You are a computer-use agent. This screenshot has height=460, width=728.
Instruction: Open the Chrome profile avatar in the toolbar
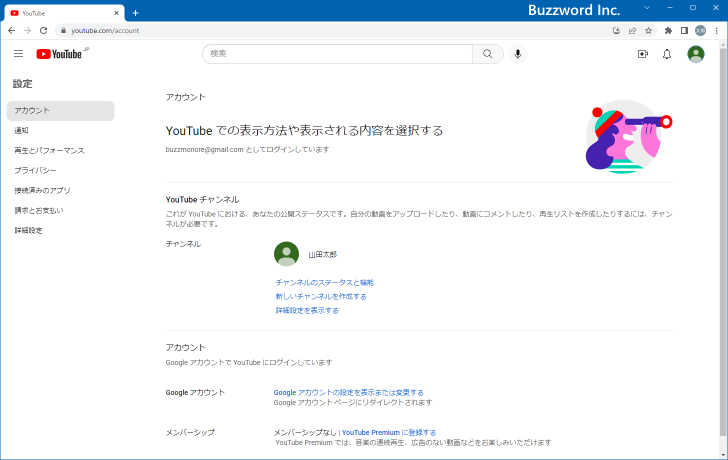pyautogui.click(x=700, y=31)
